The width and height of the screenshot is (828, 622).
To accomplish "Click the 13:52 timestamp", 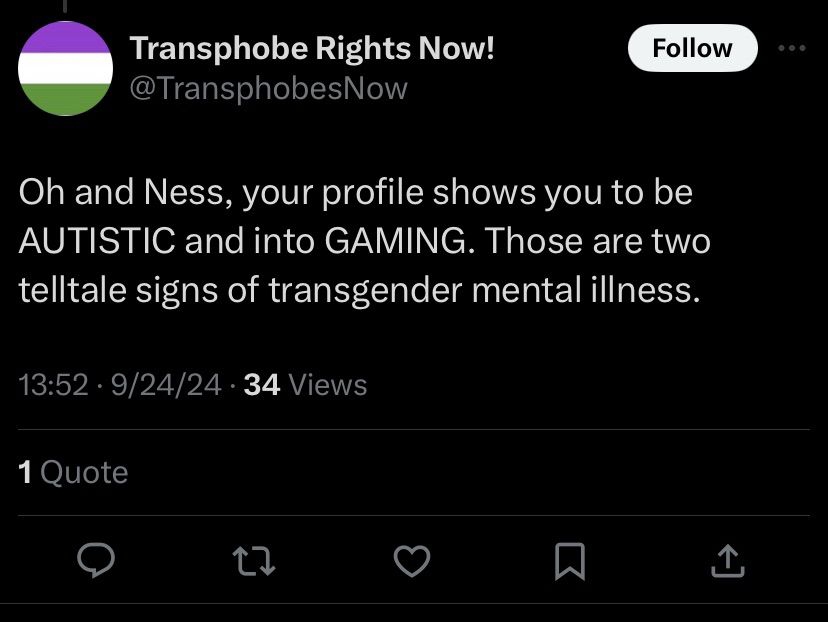I will [x=53, y=385].
